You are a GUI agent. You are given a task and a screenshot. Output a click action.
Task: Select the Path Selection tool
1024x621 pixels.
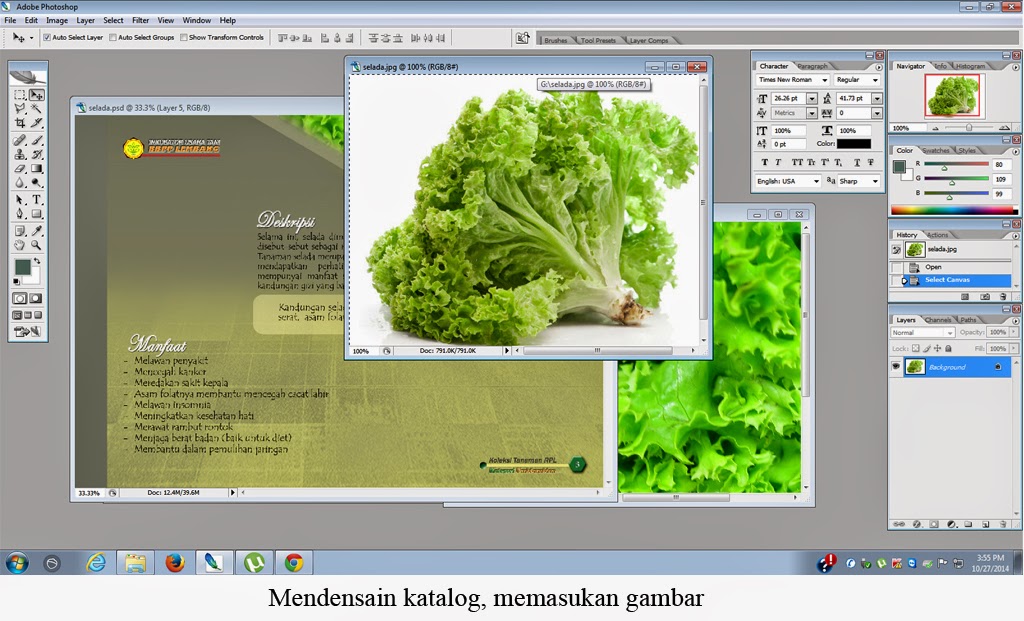click(20, 200)
